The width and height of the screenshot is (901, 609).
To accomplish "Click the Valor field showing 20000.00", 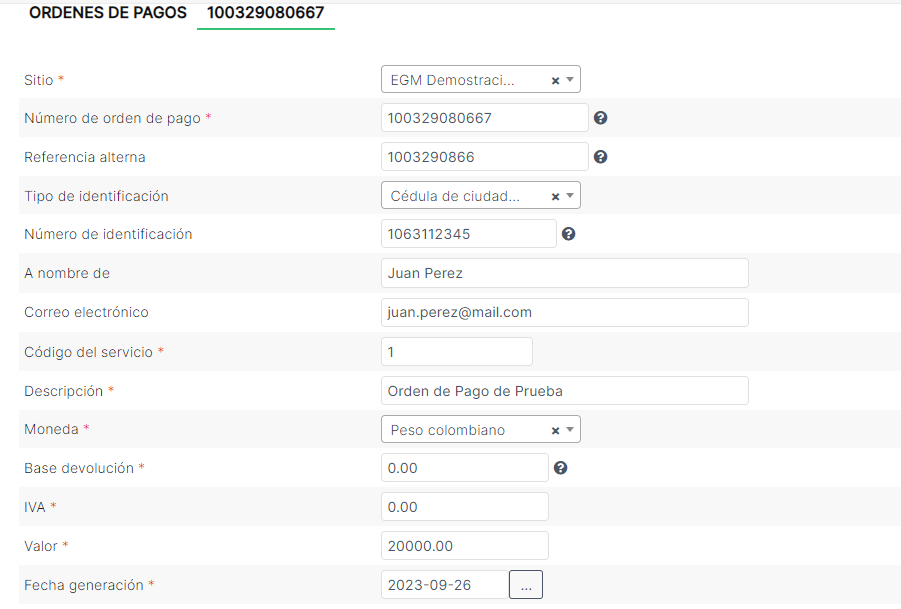I will coord(464,546).
